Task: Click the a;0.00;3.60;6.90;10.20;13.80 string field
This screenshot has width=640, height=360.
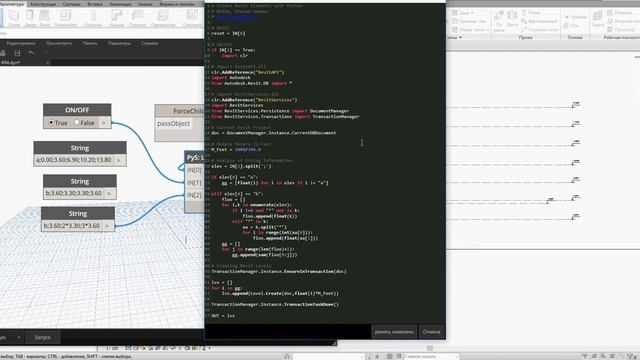Action: click(x=73, y=160)
